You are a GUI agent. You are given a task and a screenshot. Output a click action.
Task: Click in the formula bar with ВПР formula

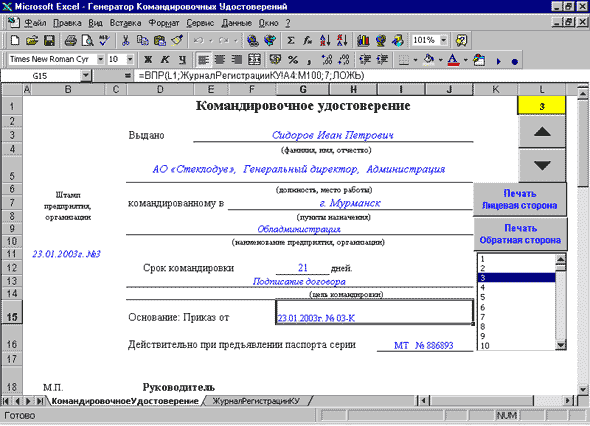click(361, 76)
